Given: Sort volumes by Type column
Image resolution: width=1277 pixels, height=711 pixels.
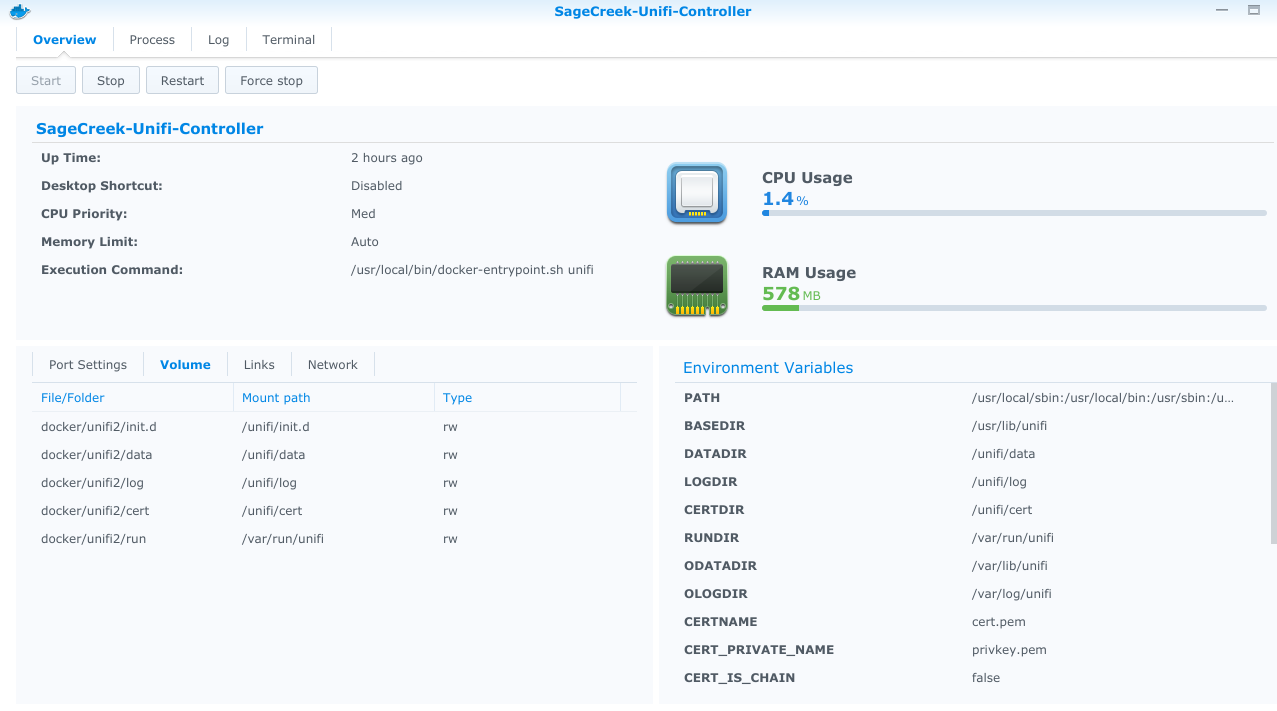Looking at the screenshot, I should click(457, 397).
